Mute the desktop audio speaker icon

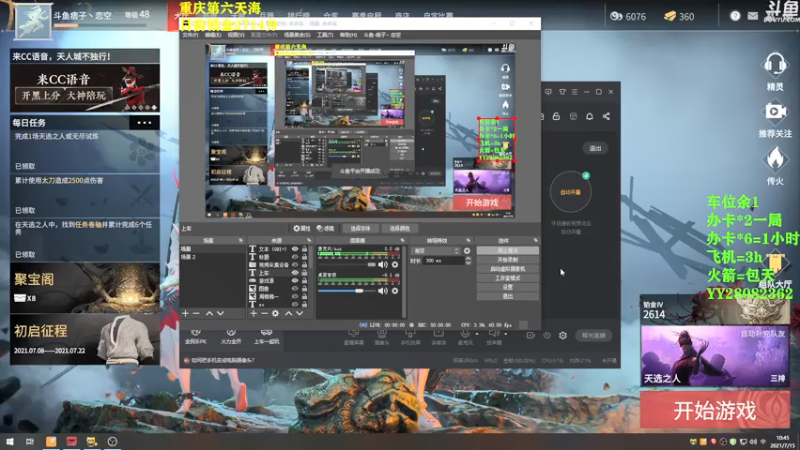383,291
